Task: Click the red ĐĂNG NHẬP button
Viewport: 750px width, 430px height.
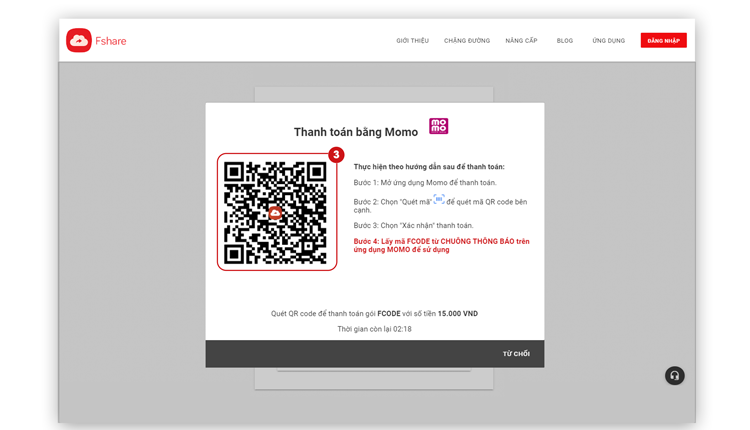Action: (x=663, y=41)
